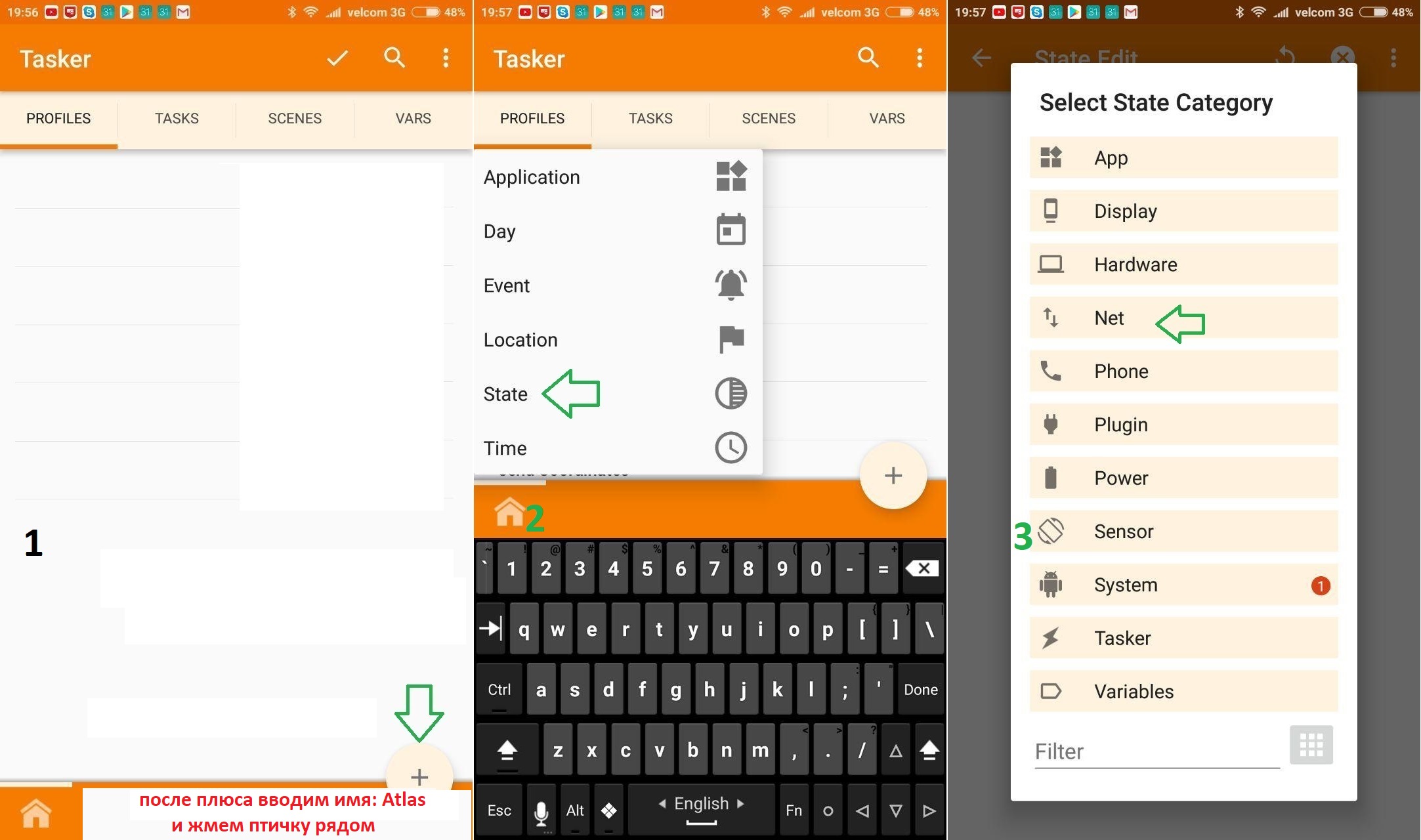This screenshot has width=1421, height=840.
Task: Choose Application from the profile type menu
Action: [x=618, y=177]
